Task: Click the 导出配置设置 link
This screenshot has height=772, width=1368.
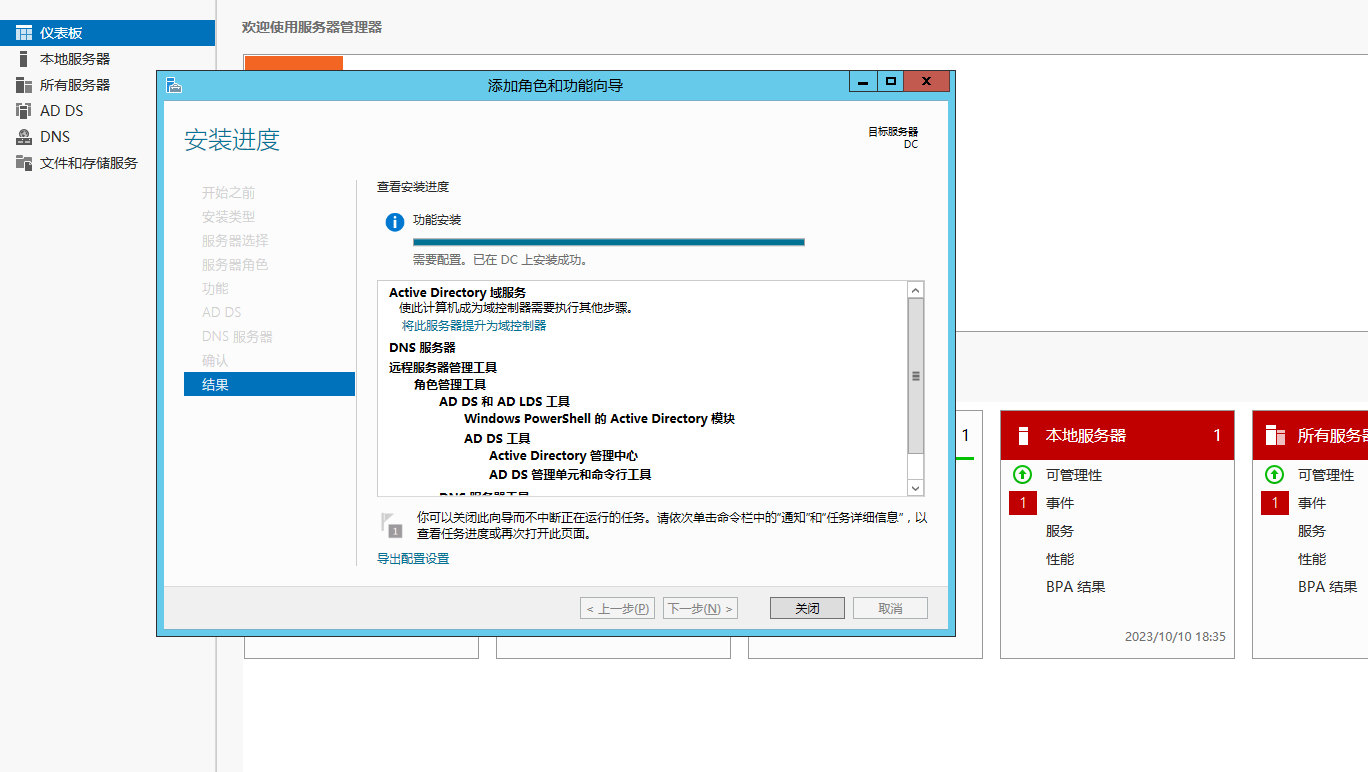Action: coord(413,559)
